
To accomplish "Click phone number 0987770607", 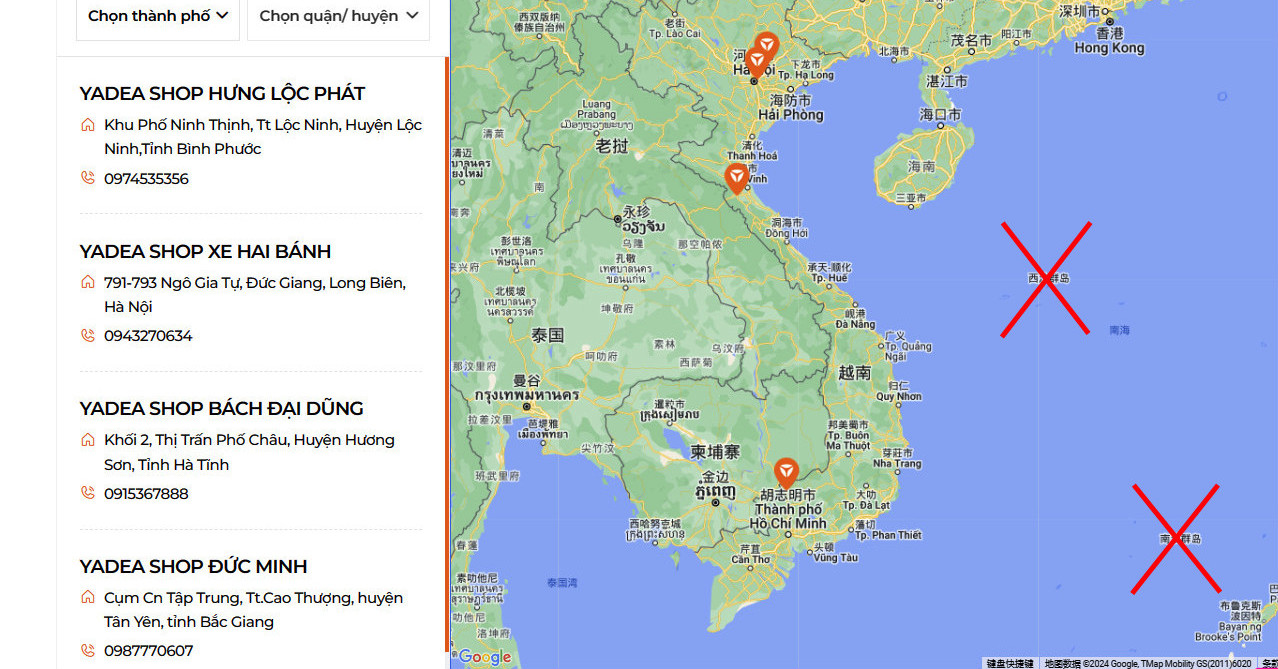I will pos(149,651).
